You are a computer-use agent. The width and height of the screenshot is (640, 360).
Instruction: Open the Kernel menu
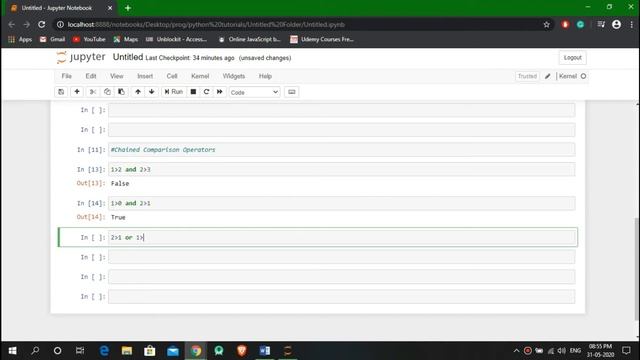pos(200,76)
